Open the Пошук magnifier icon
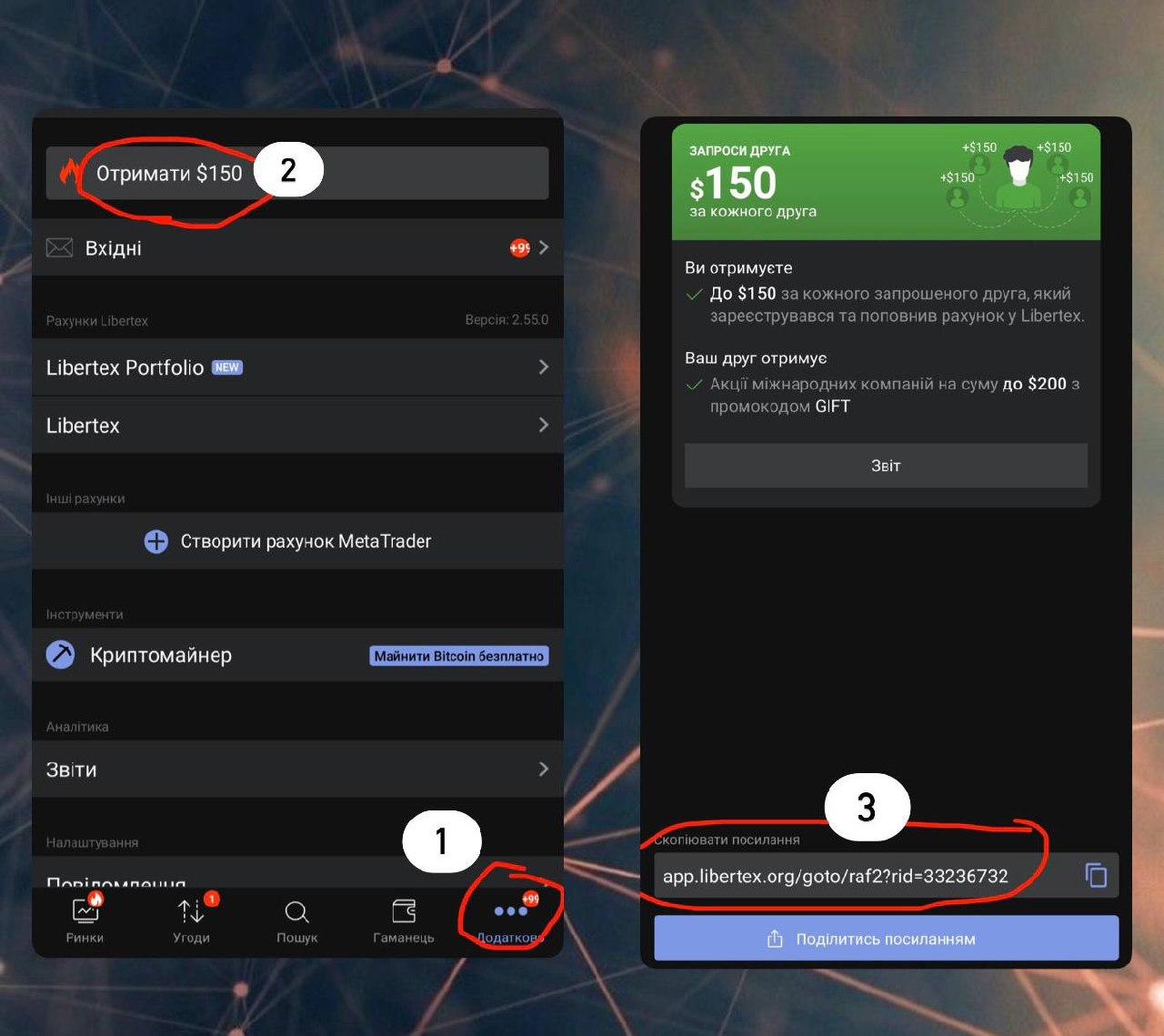The height and width of the screenshot is (1036, 1164). coord(296,911)
